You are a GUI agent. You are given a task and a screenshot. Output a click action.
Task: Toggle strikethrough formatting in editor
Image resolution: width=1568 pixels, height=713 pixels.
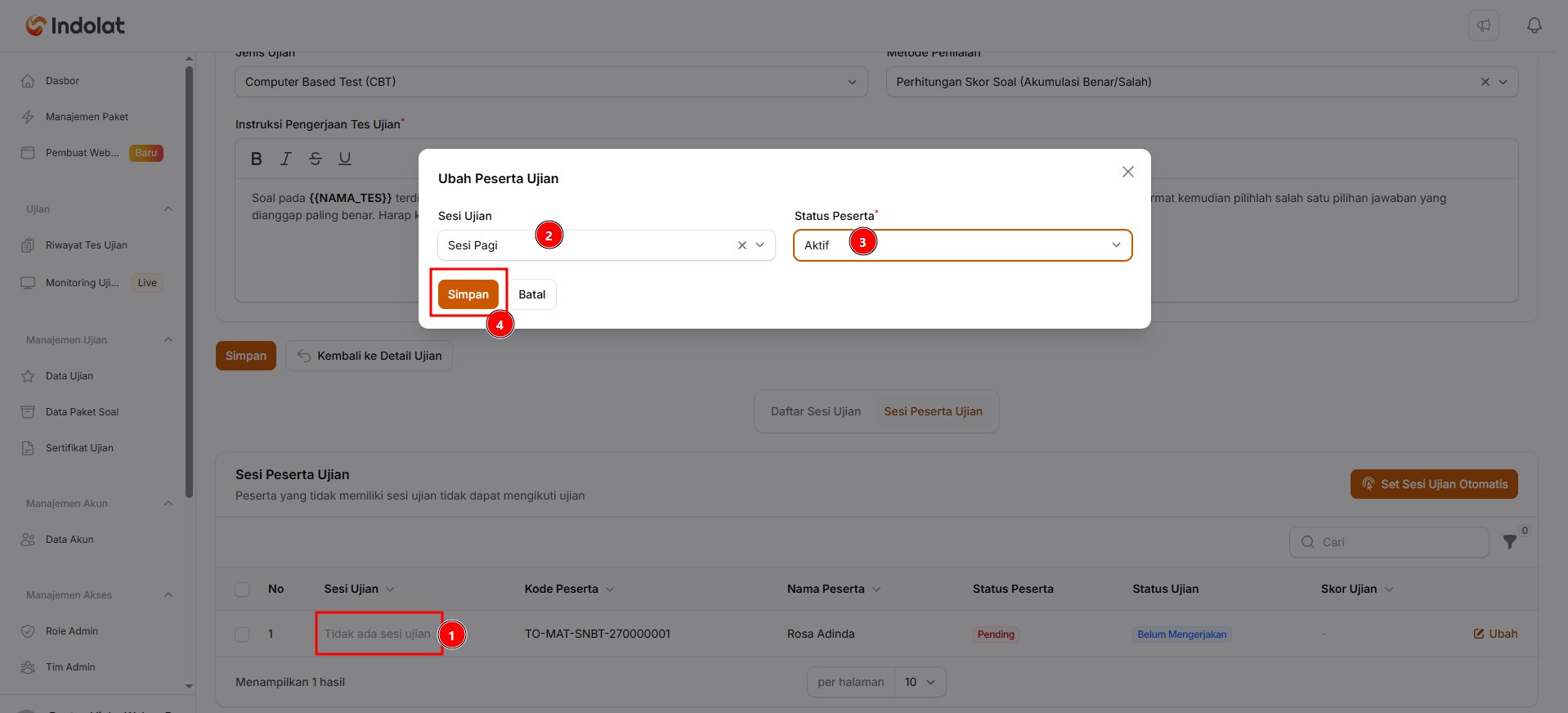tap(316, 159)
